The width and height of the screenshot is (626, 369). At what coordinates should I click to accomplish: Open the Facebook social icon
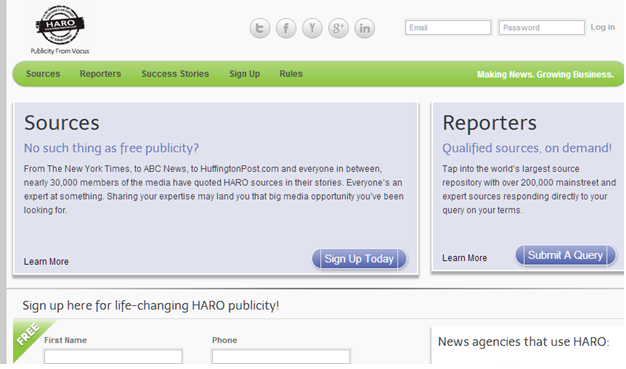point(286,28)
